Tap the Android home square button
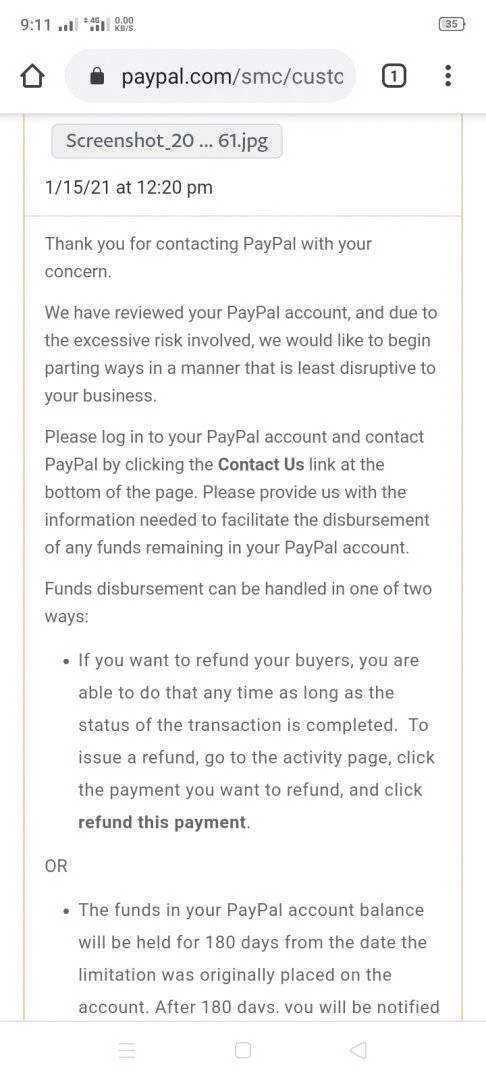The image size is (486, 1080). (243, 1050)
